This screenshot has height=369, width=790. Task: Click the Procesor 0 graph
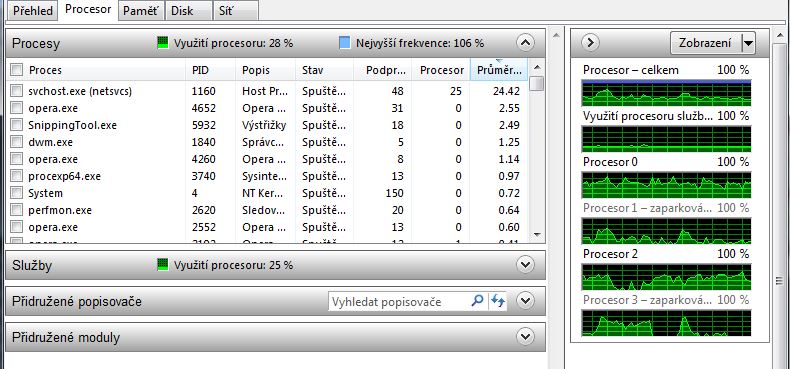tap(667, 185)
